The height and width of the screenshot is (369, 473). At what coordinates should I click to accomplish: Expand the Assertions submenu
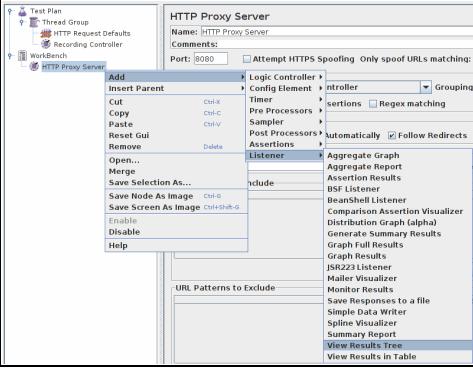click(285, 144)
